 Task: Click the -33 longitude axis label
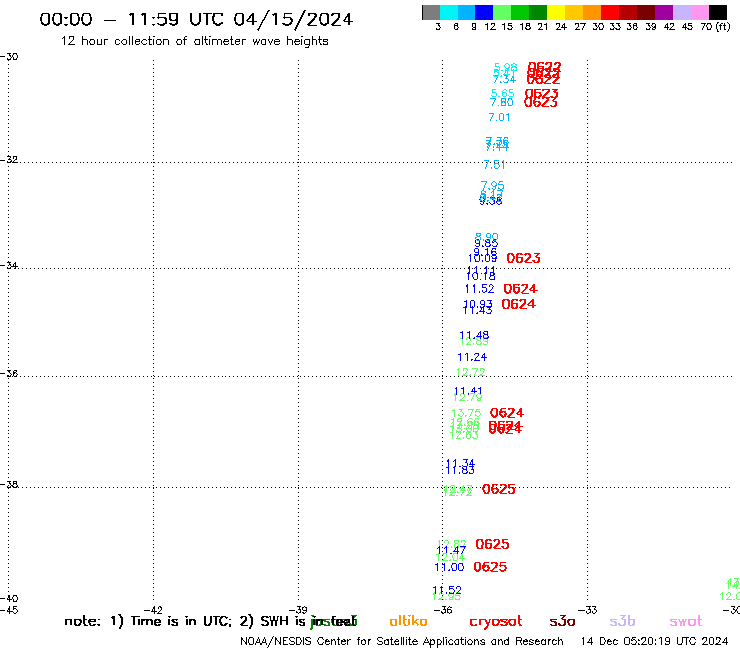pyautogui.click(x=588, y=610)
